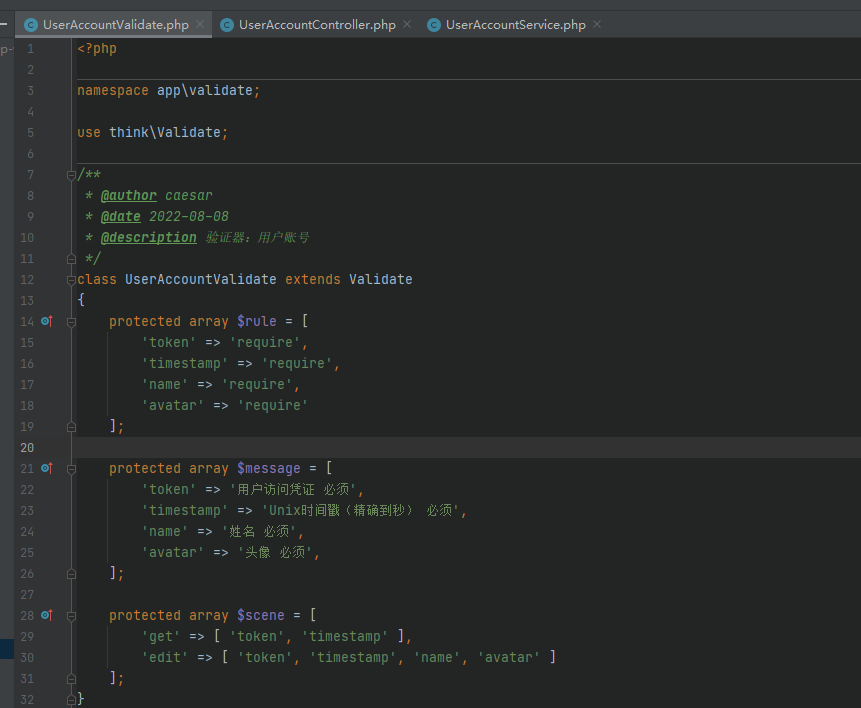Switch to the UserAccountService.php tab
Screen dimensions: 861x708
tap(516, 25)
